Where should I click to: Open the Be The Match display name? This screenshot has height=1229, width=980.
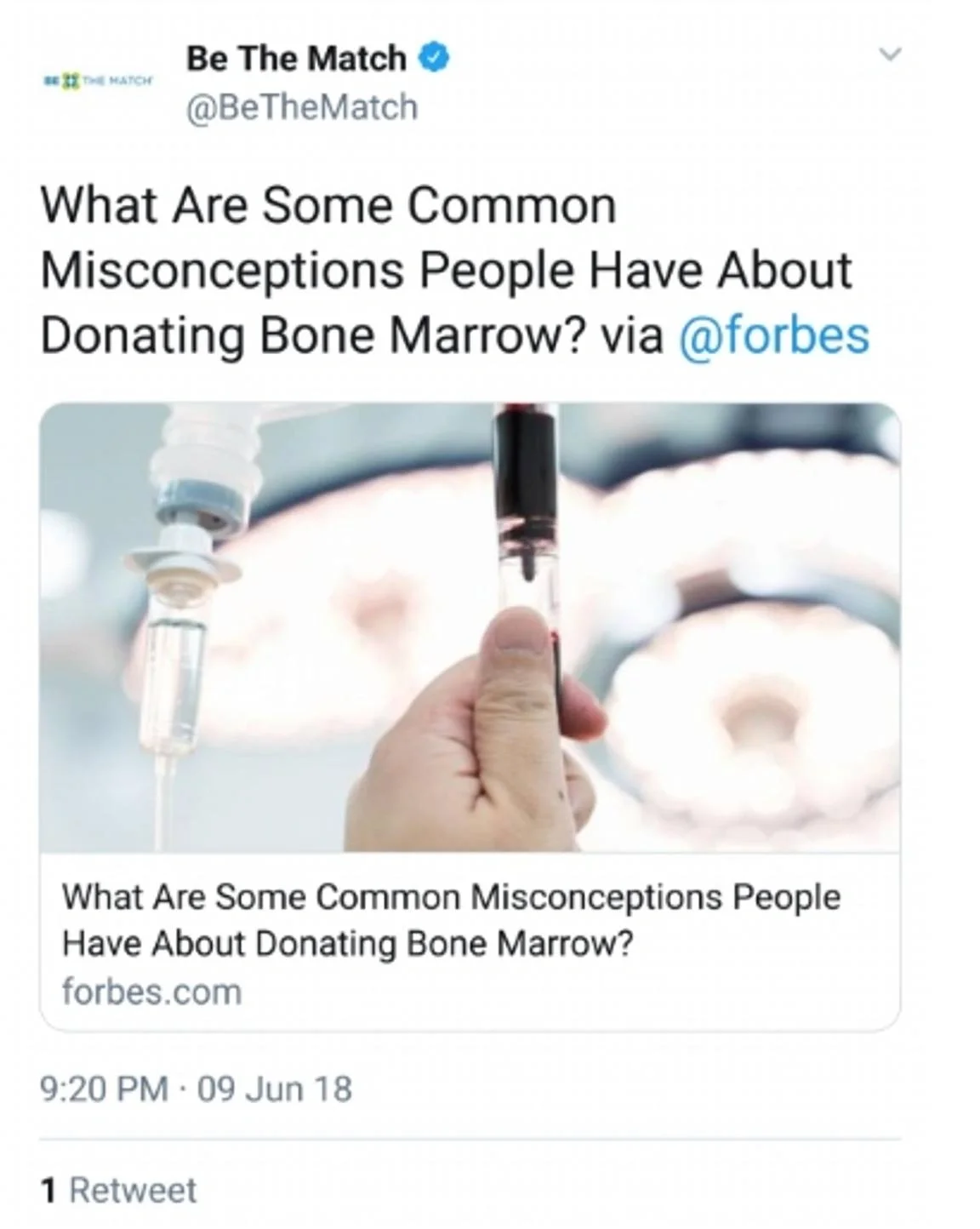(x=296, y=58)
